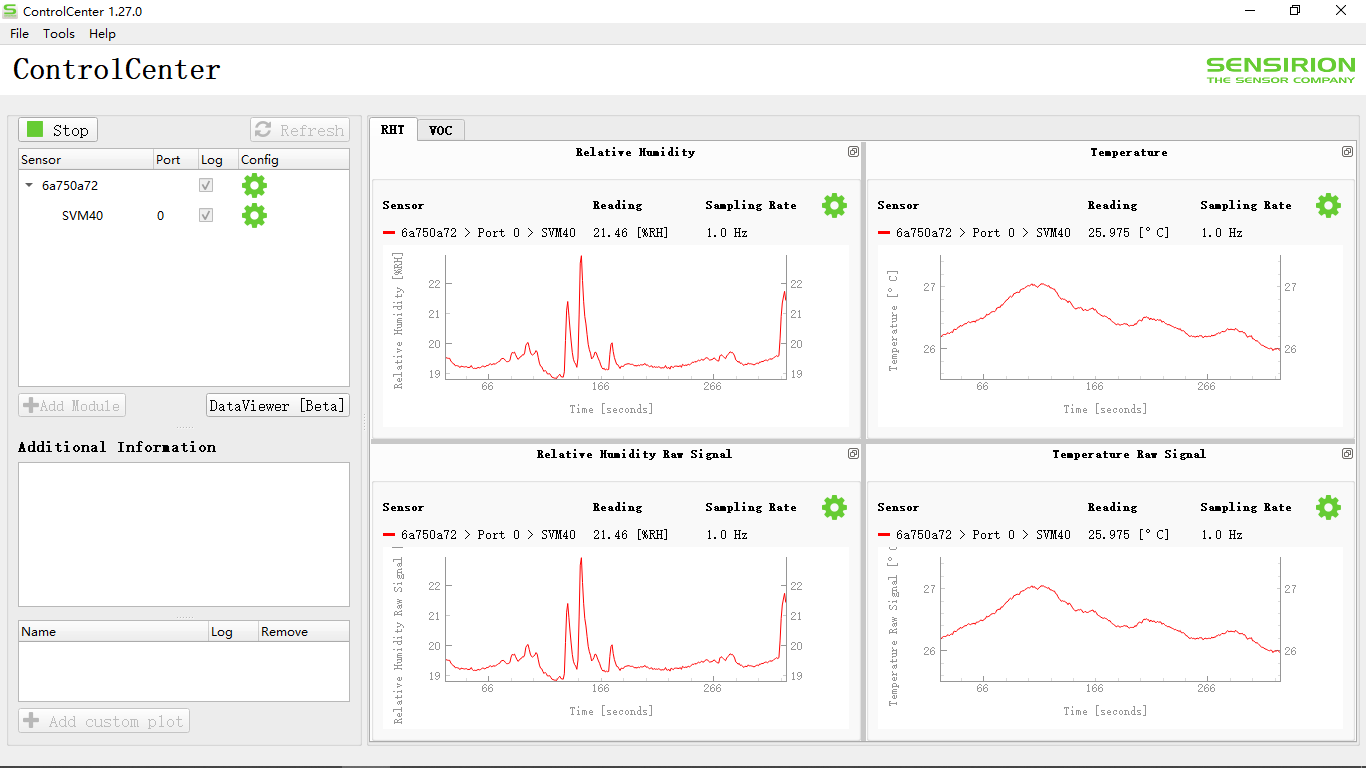
Task: Select the SVM40 tree row
Action: [184, 215]
